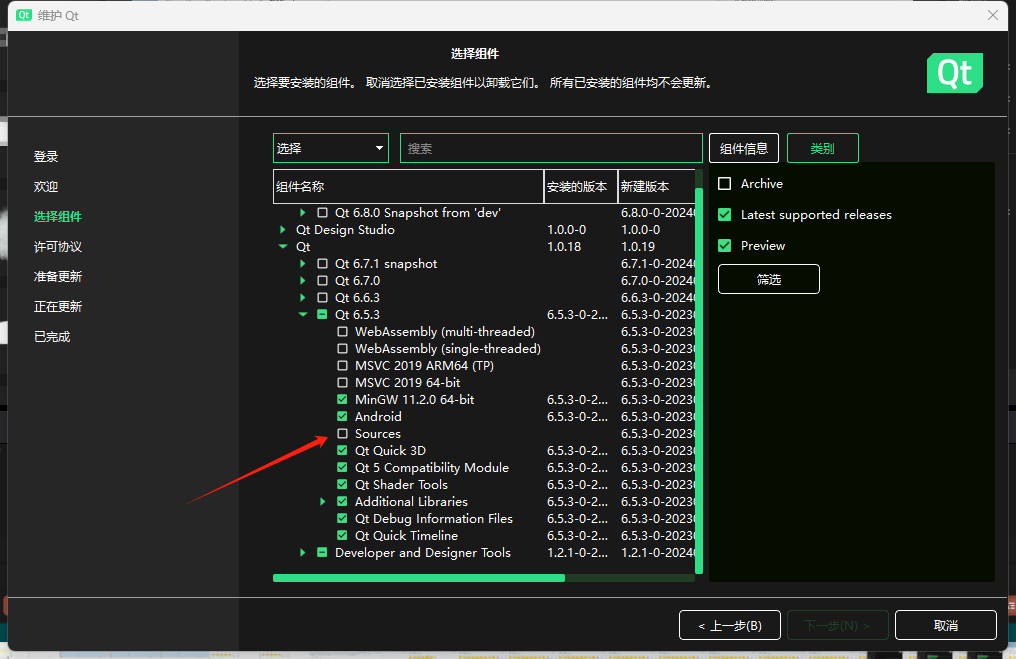
Task: Toggle the Qt 6.5.3 partial checkbox
Action: (x=322, y=314)
